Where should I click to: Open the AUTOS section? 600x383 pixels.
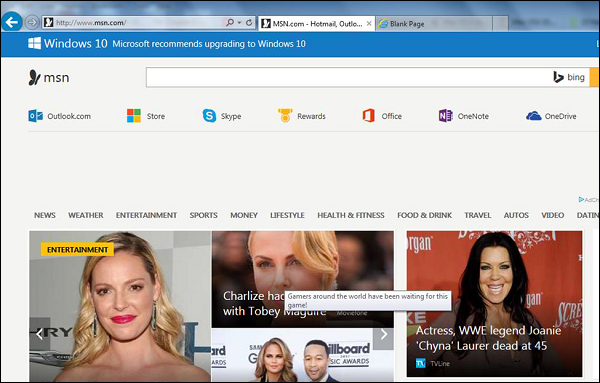click(x=516, y=215)
